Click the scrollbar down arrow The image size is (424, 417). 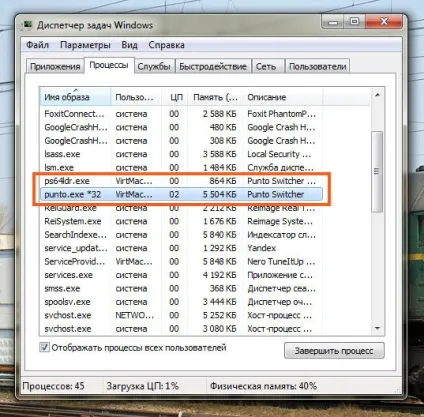[x=377, y=328]
